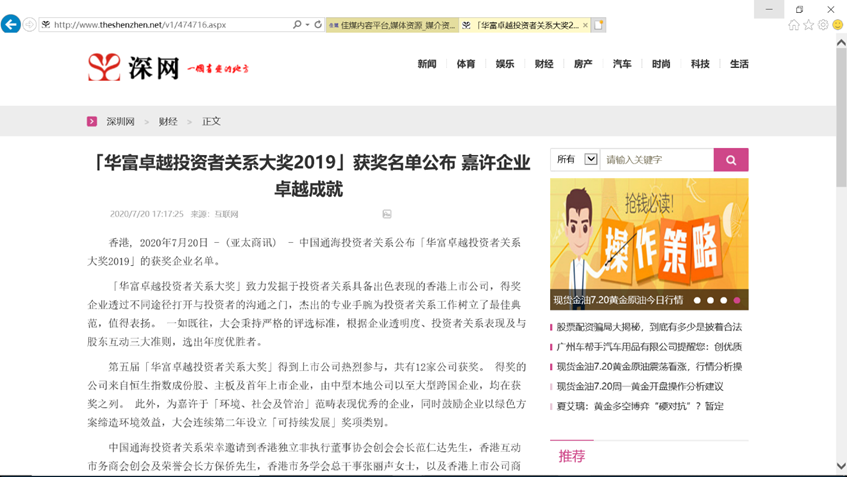Open the 新闻 navigation menu

click(x=427, y=64)
